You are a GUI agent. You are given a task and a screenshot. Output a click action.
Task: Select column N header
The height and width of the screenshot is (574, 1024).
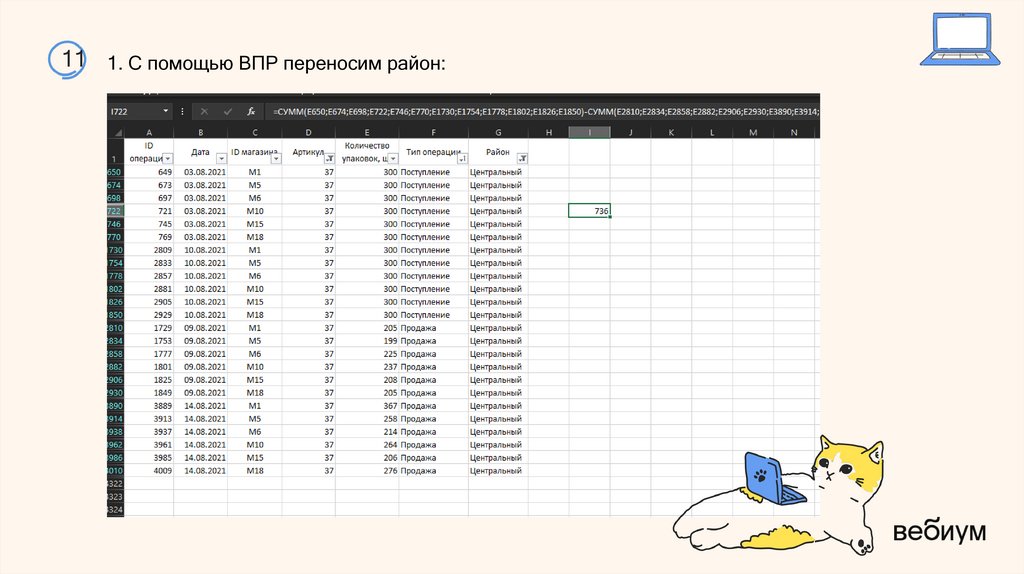(x=794, y=133)
